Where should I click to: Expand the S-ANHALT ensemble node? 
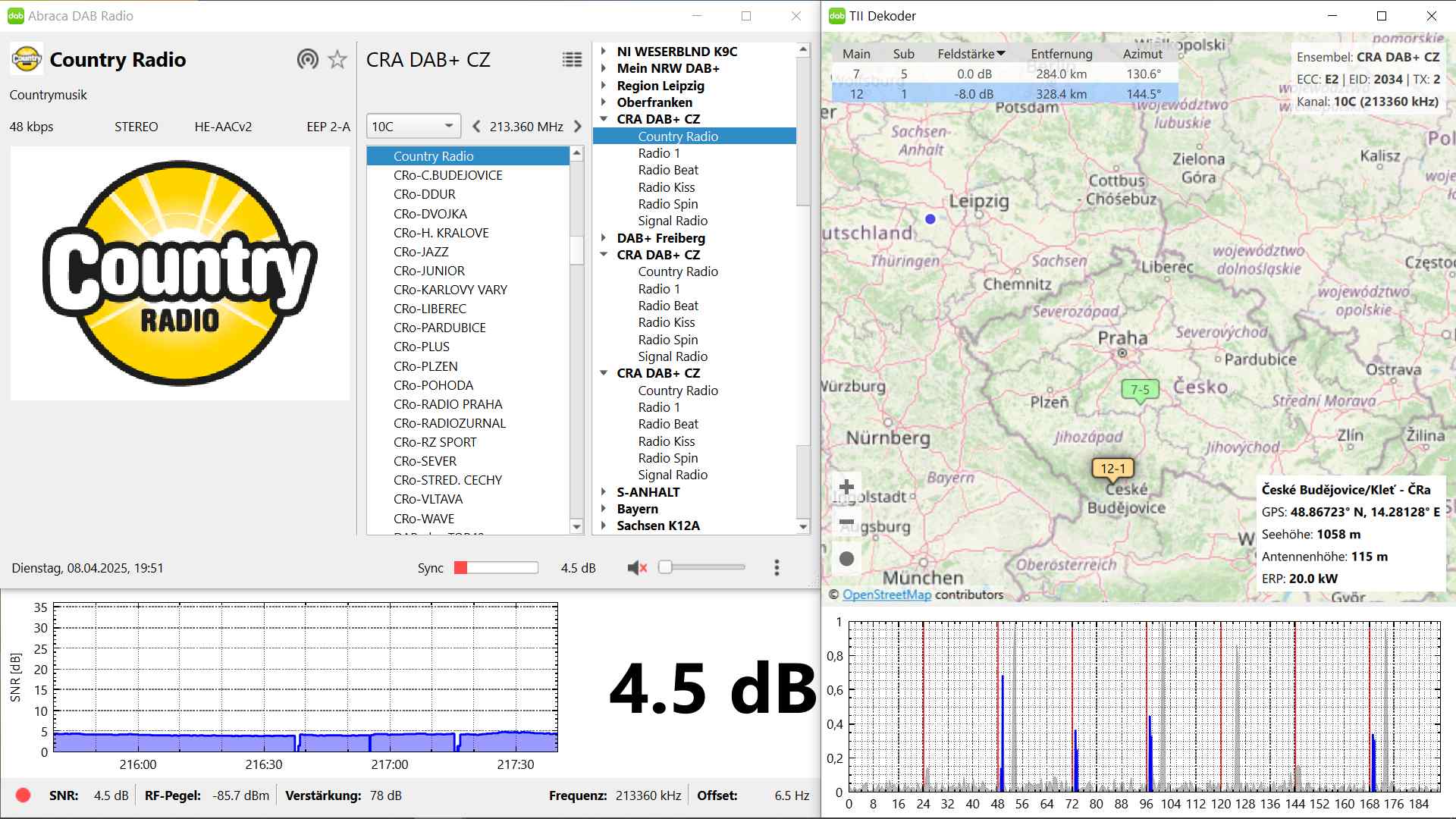(x=604, y=492)
